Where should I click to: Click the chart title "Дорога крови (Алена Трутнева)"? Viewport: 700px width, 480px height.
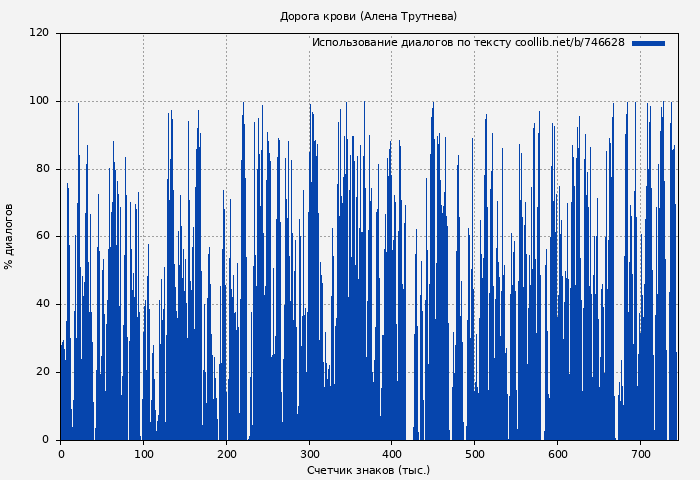click(x=368, y=16)
